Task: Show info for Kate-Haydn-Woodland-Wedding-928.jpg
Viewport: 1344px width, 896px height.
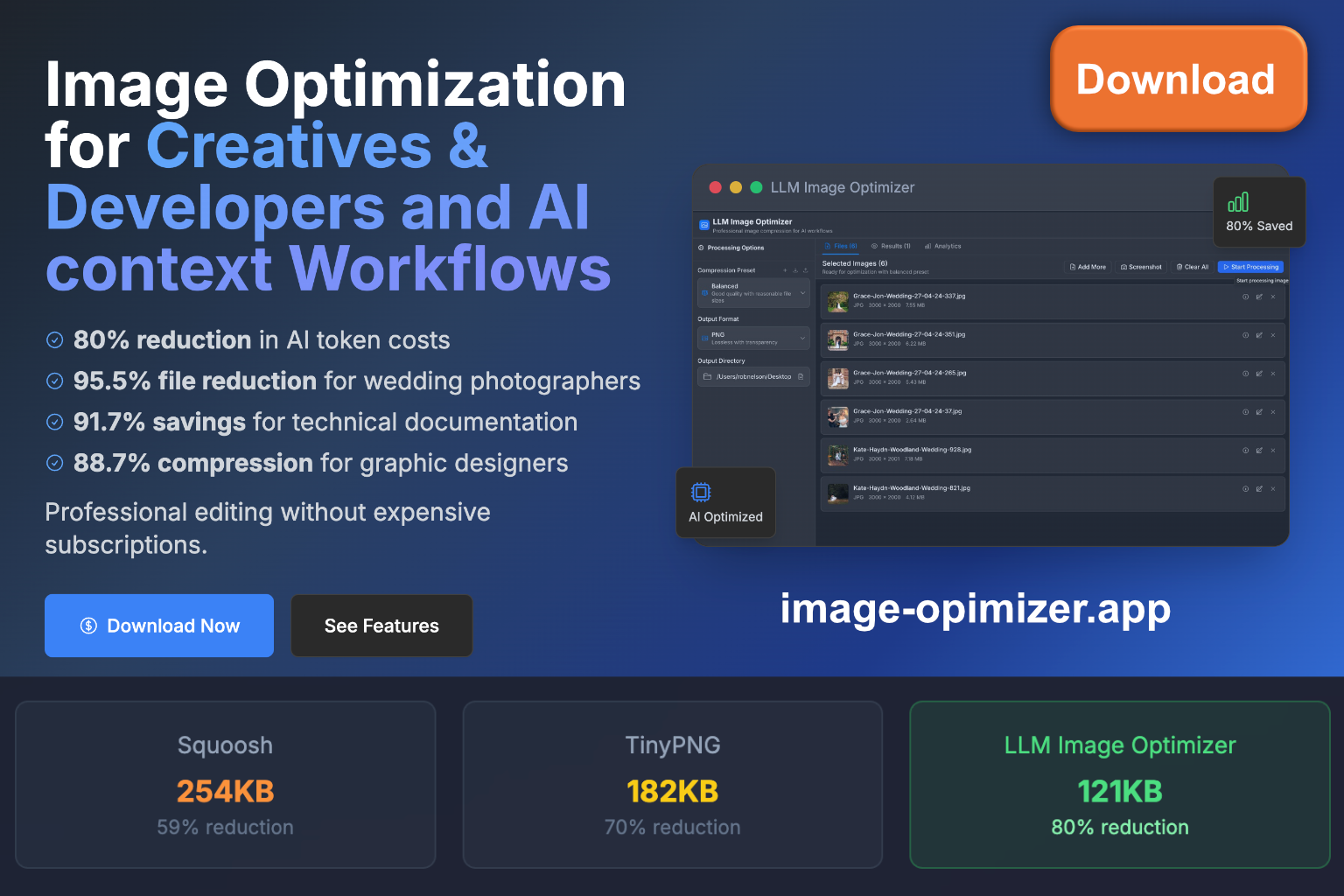Action: 1246,451
